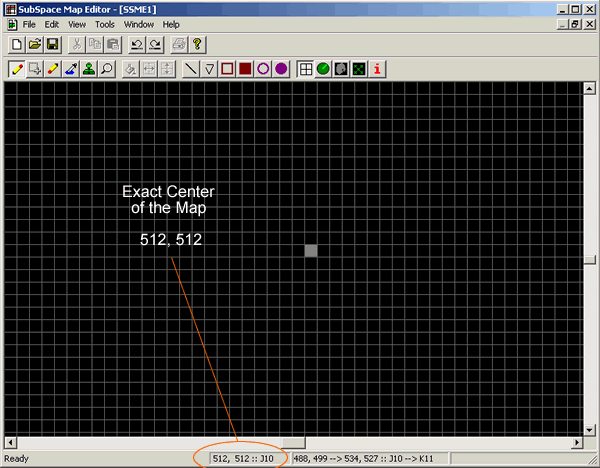Minimize the inner SSME1 document window
The width and height of the screenshot is (600, 468).
(562, 24)
